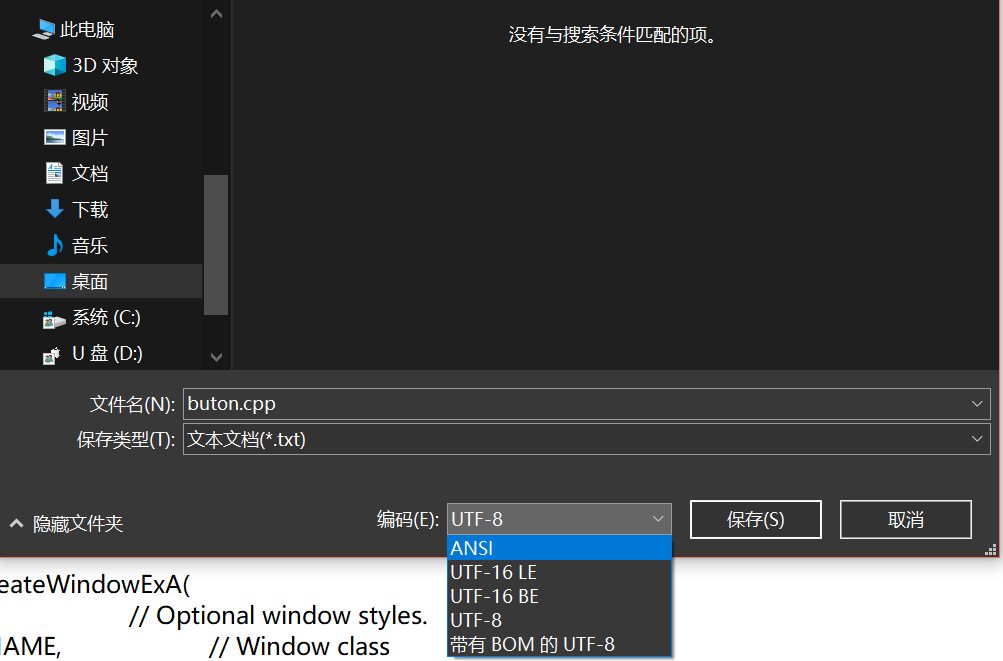This screenshot has height=661, width=1003.
Task: Open the 保存类型 file type dropdown
Action: click(x=586, y=439)
